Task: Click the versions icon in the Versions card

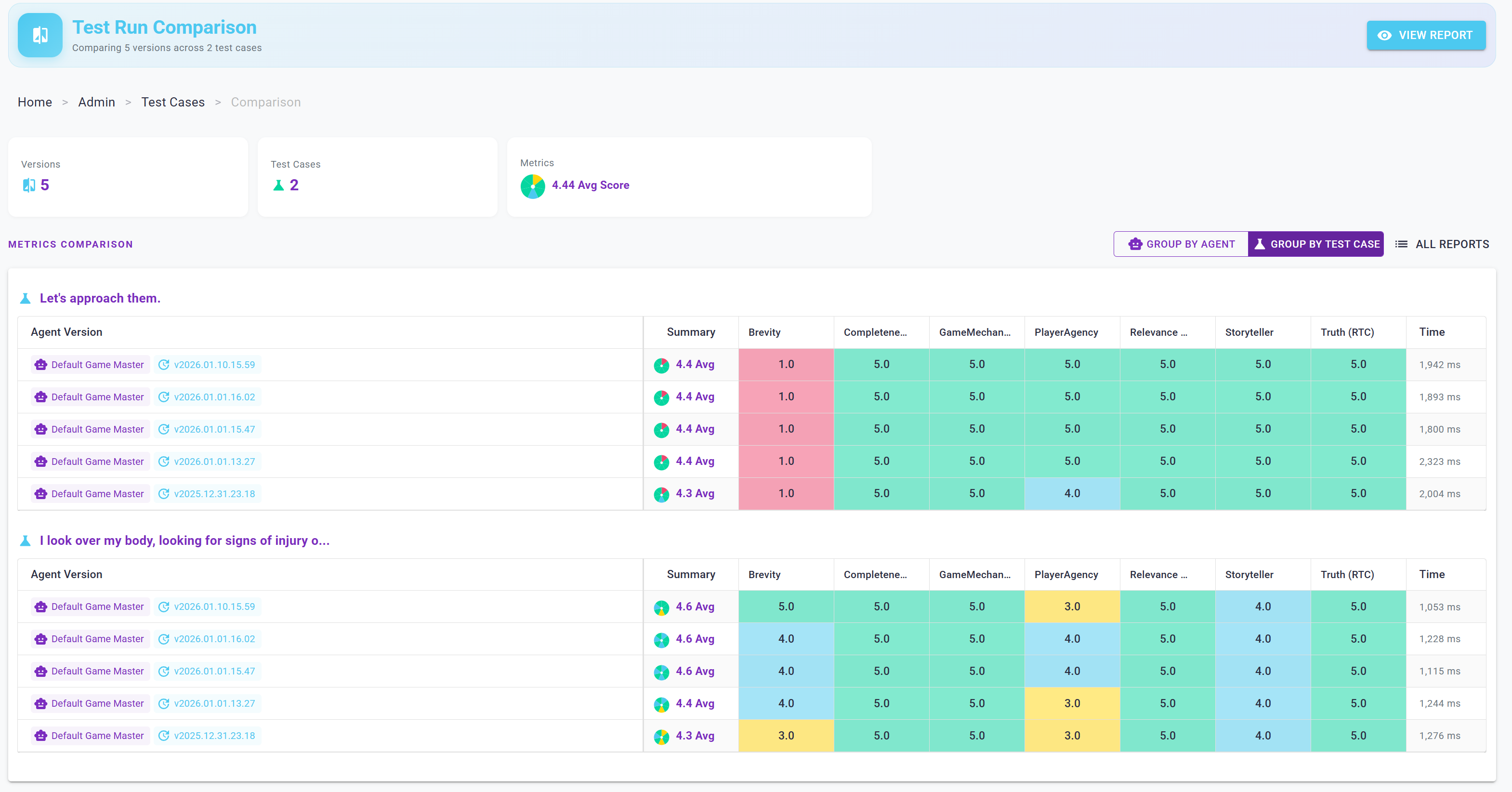Action: pos(29,185)
